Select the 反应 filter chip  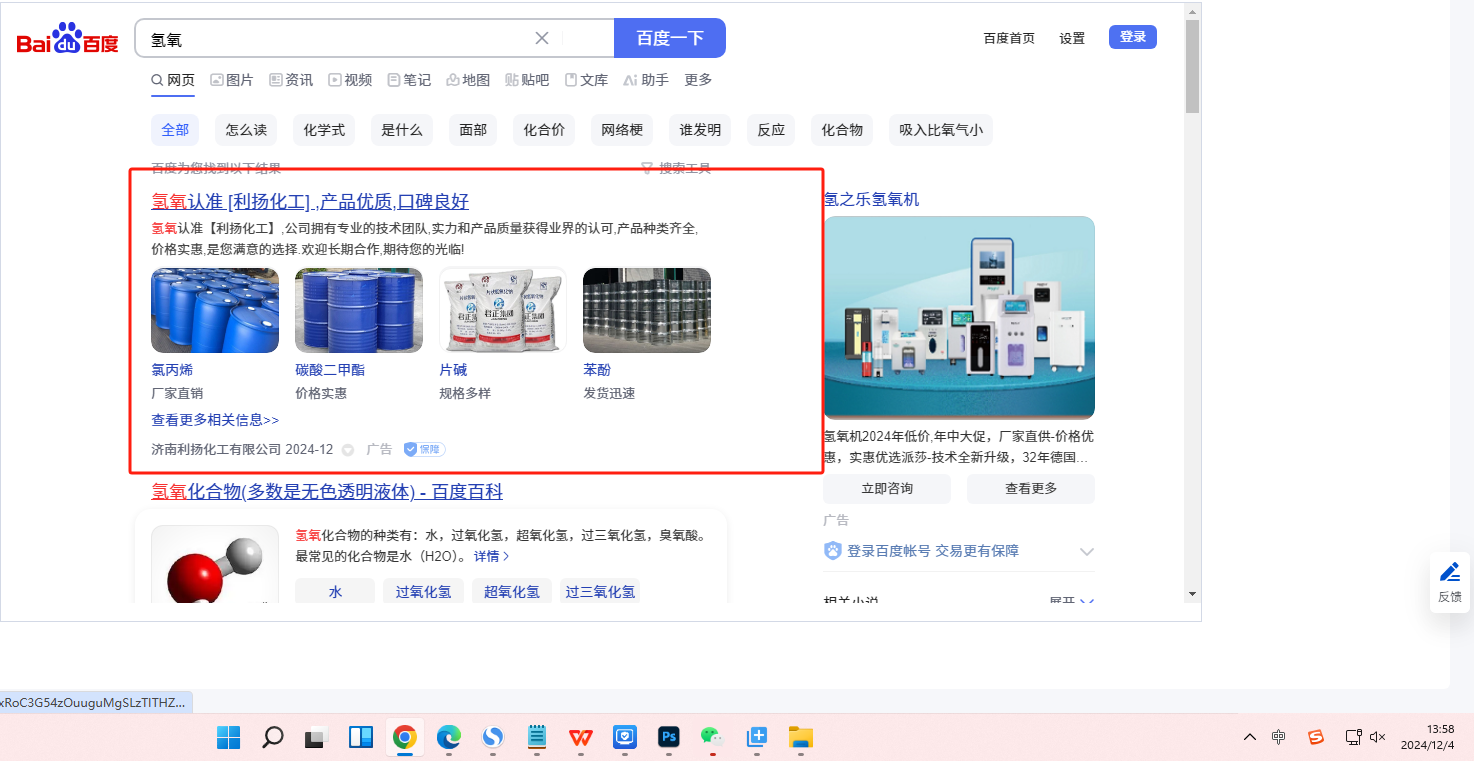[771, 130]
